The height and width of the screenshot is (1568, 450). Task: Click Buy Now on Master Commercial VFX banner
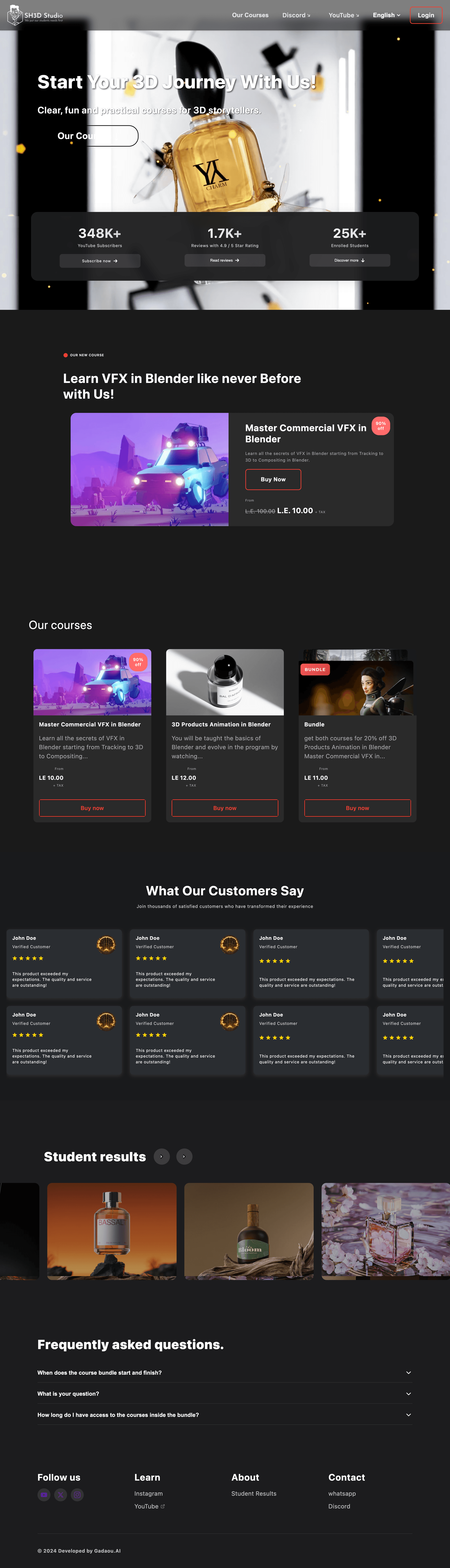click(273, 479)
